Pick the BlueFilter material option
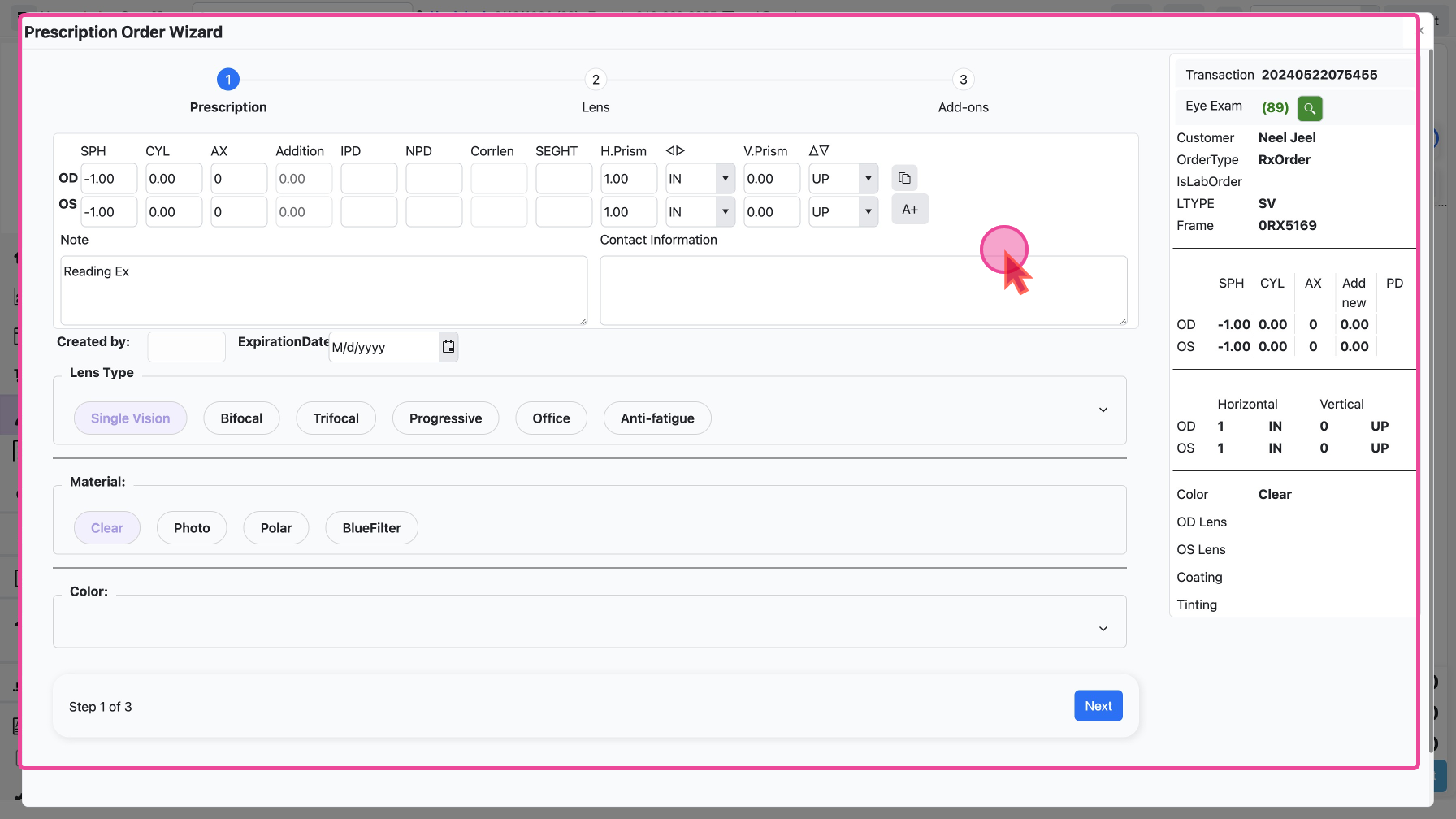This screenshot has width=1456, height=819. [x=371, y=528]
